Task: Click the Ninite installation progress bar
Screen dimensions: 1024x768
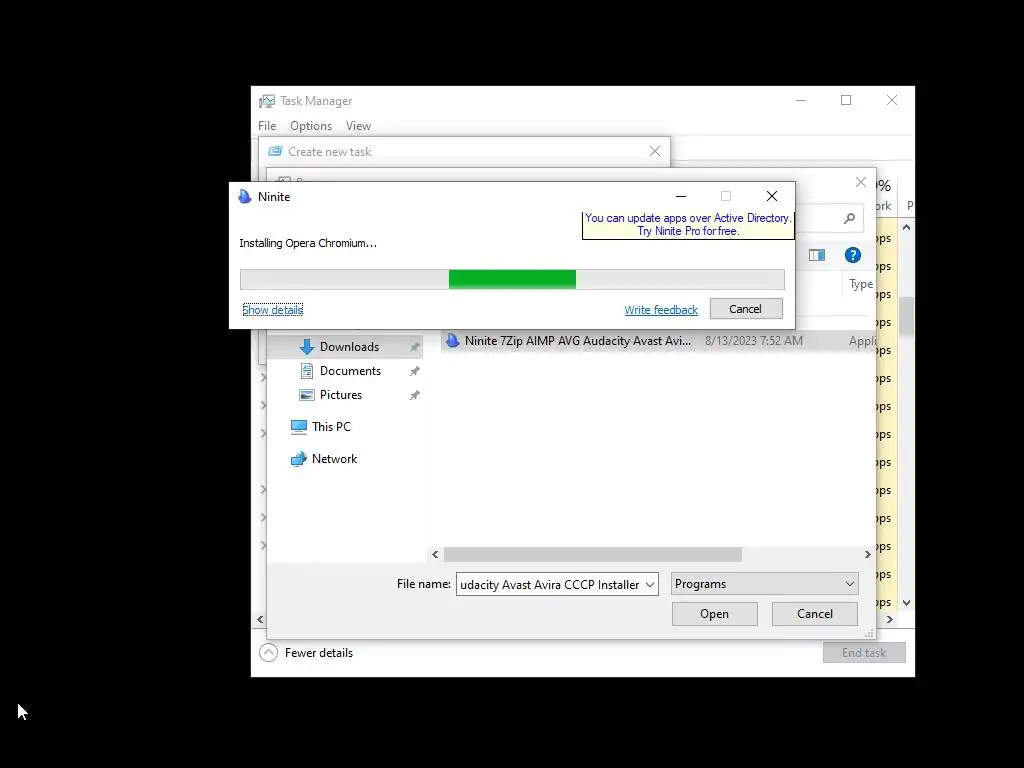Action: pyautogui.click(x=512, y=280)
